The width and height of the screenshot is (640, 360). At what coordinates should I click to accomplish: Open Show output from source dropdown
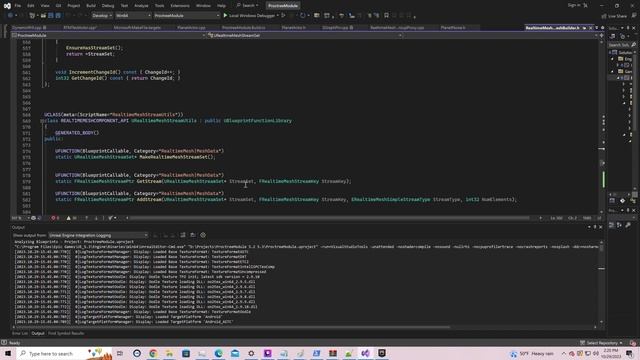98,235
